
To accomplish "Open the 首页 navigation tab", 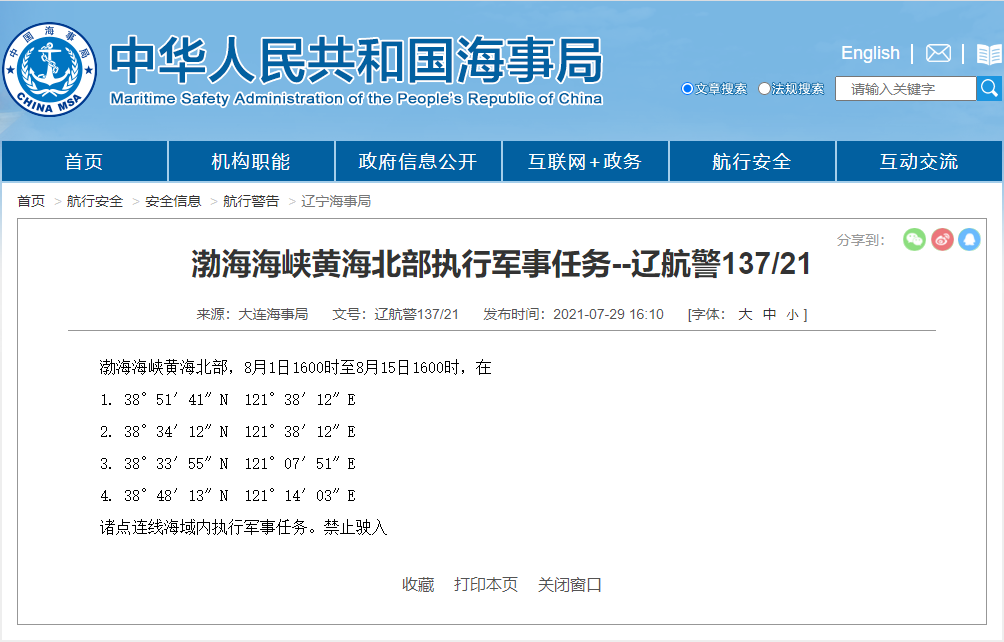I will point(84,161).
